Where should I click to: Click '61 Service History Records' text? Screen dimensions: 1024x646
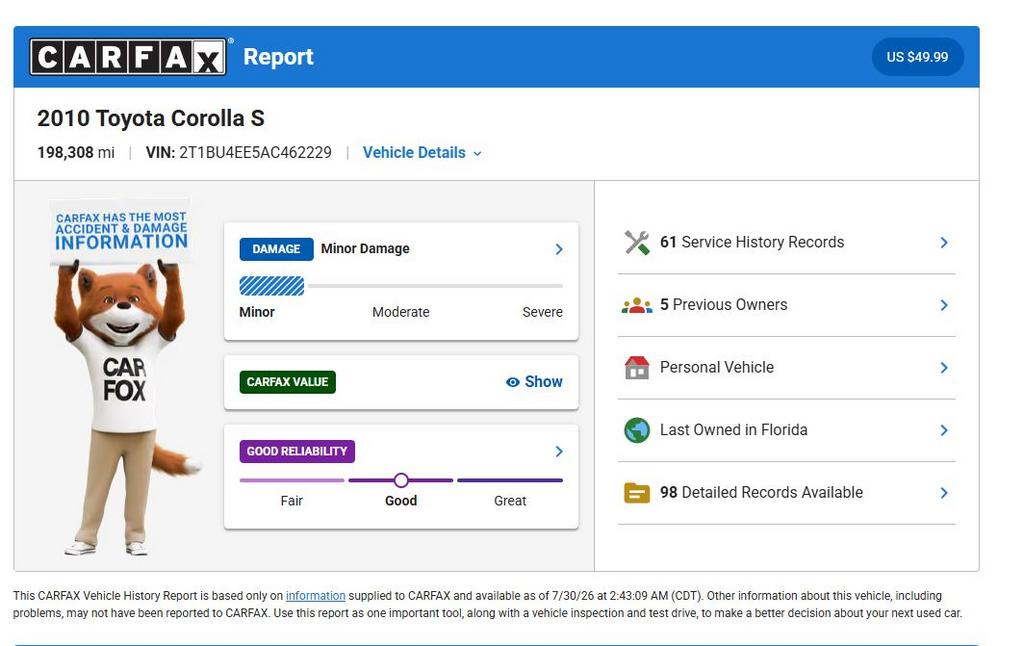(x=752, y=242)
